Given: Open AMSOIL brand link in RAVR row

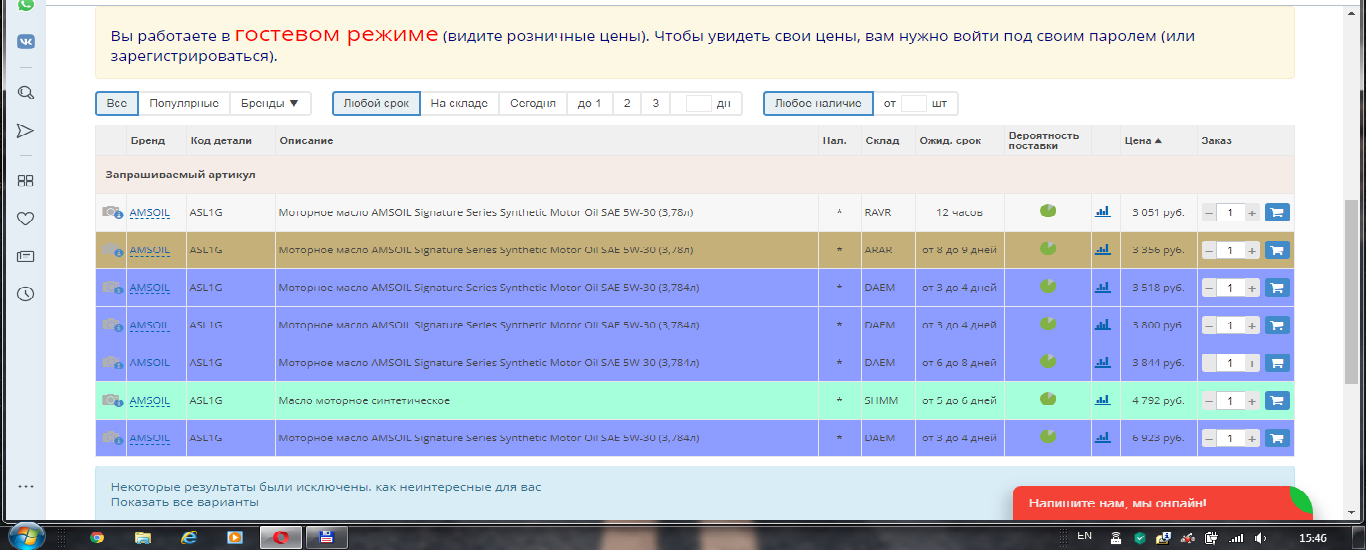Looking at the screenshot, I should pyautogui.click(x=150, y=212).
